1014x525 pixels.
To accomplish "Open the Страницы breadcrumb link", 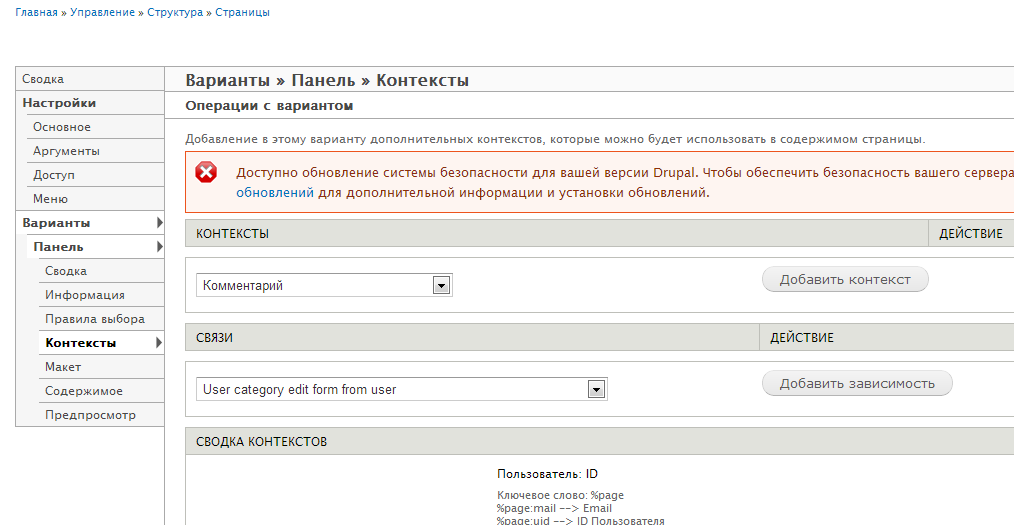I will 243,12.
